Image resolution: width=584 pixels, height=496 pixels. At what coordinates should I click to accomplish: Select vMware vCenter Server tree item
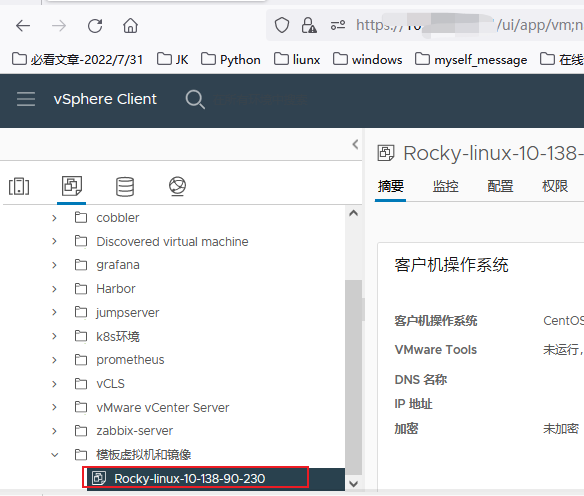point(162,407)
